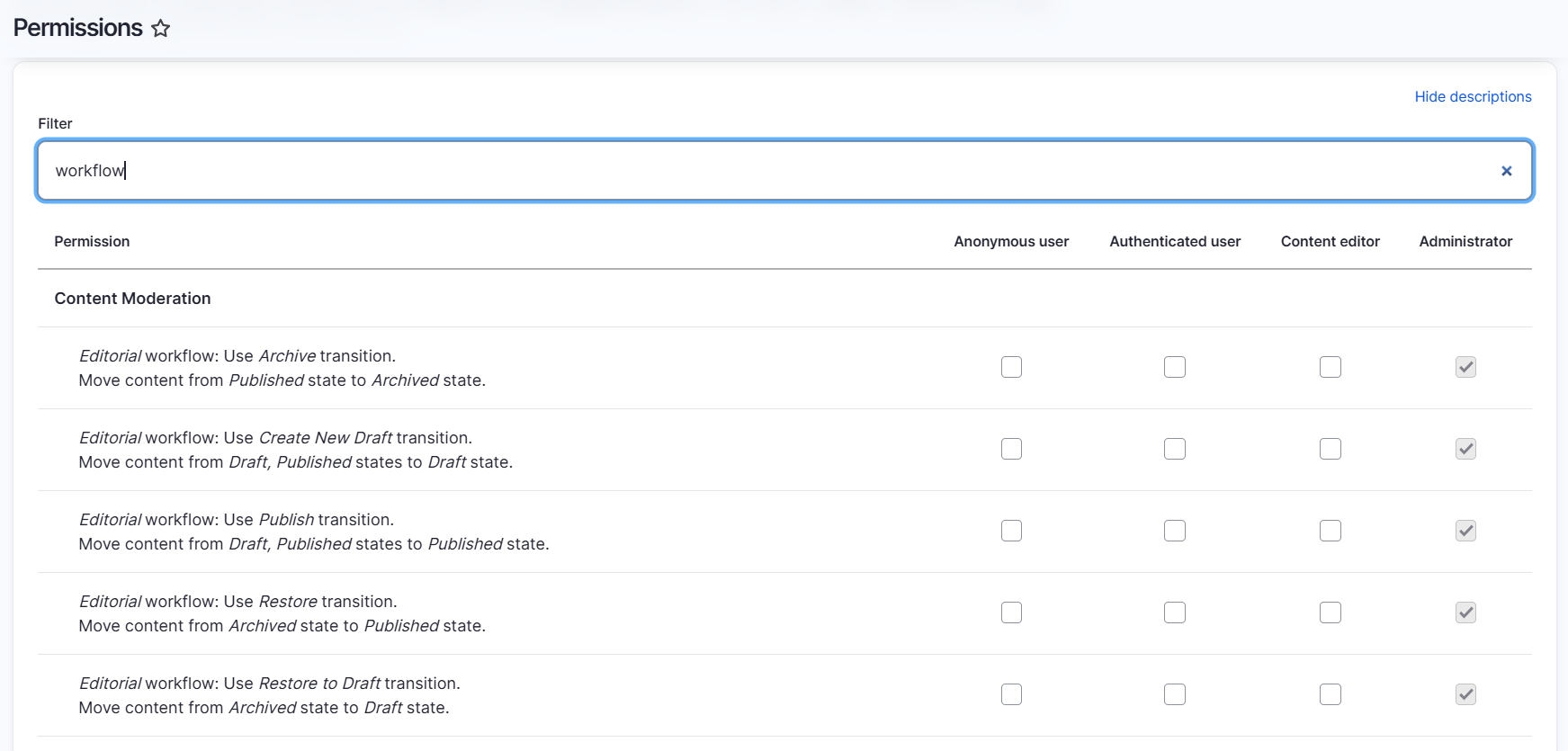
Task: Enable Restore to Draft for Anonymous user
Action: 1011,694
